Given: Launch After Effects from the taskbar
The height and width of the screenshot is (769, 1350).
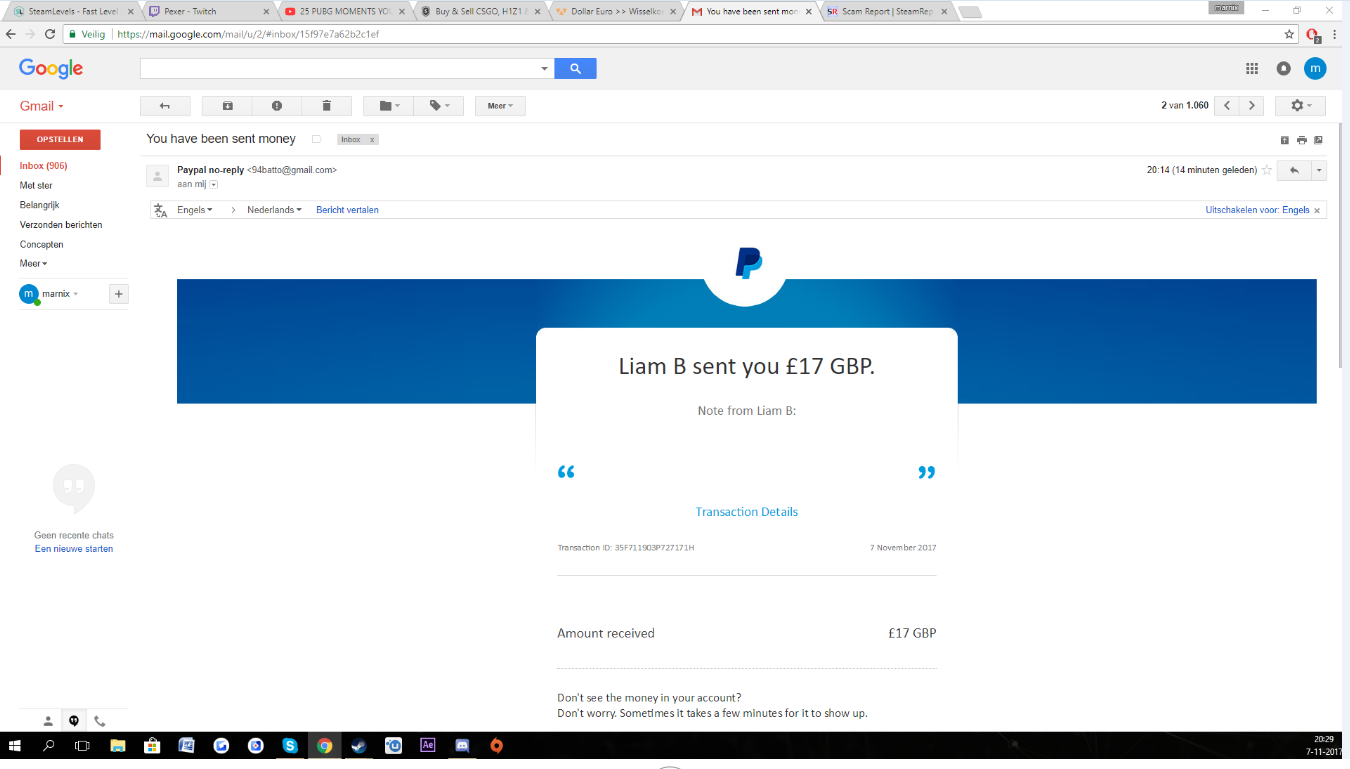Looking at the screenshot, I should 428,745.
